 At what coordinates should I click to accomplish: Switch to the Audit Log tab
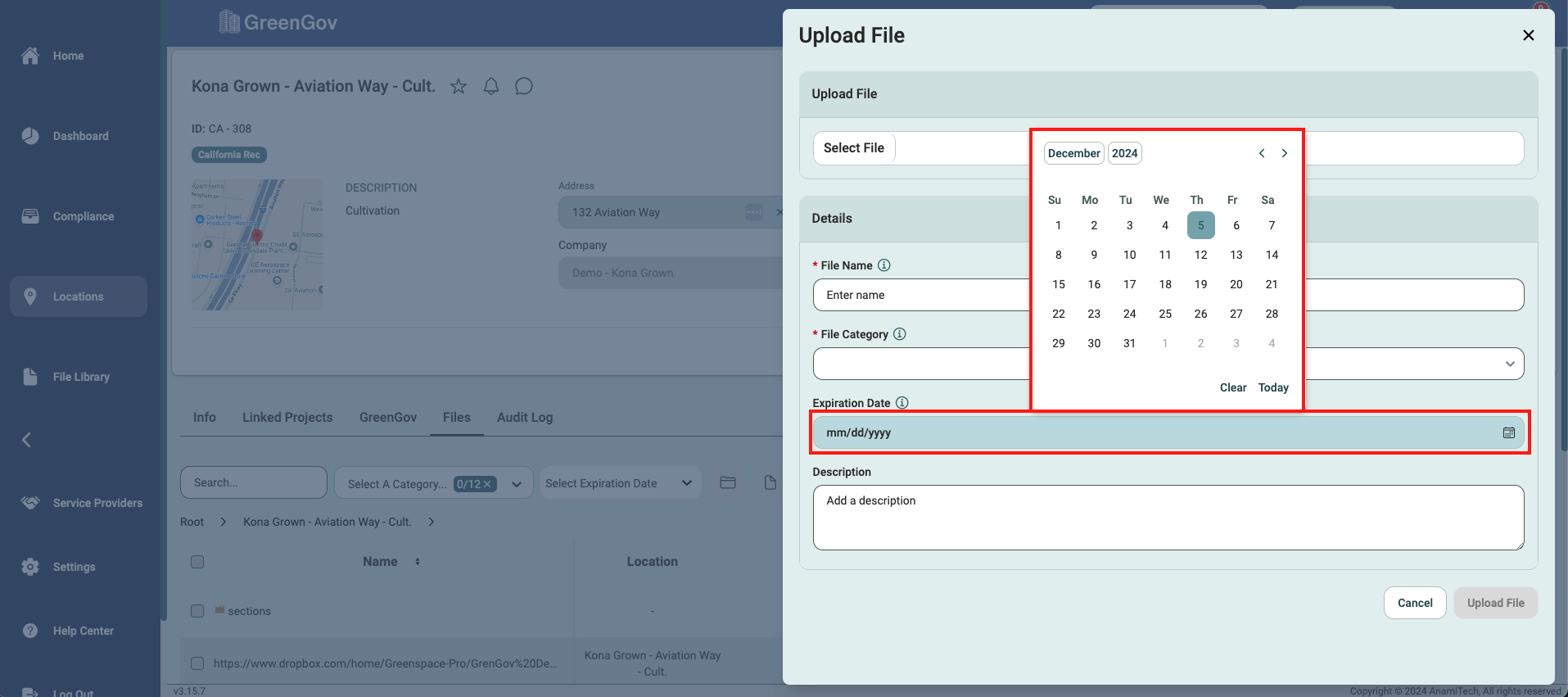click(x=525, y=418)
